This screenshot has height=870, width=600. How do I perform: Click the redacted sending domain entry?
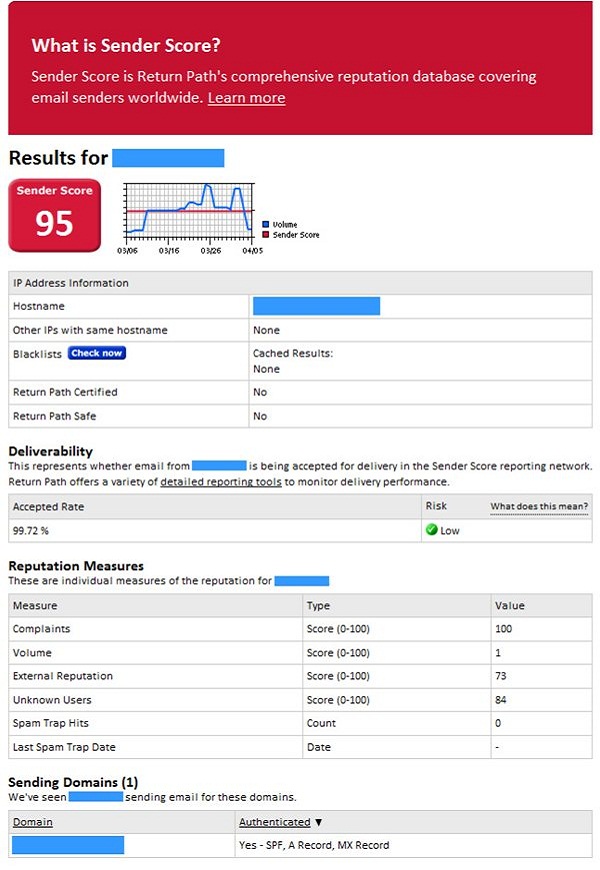tap(68, 845)
